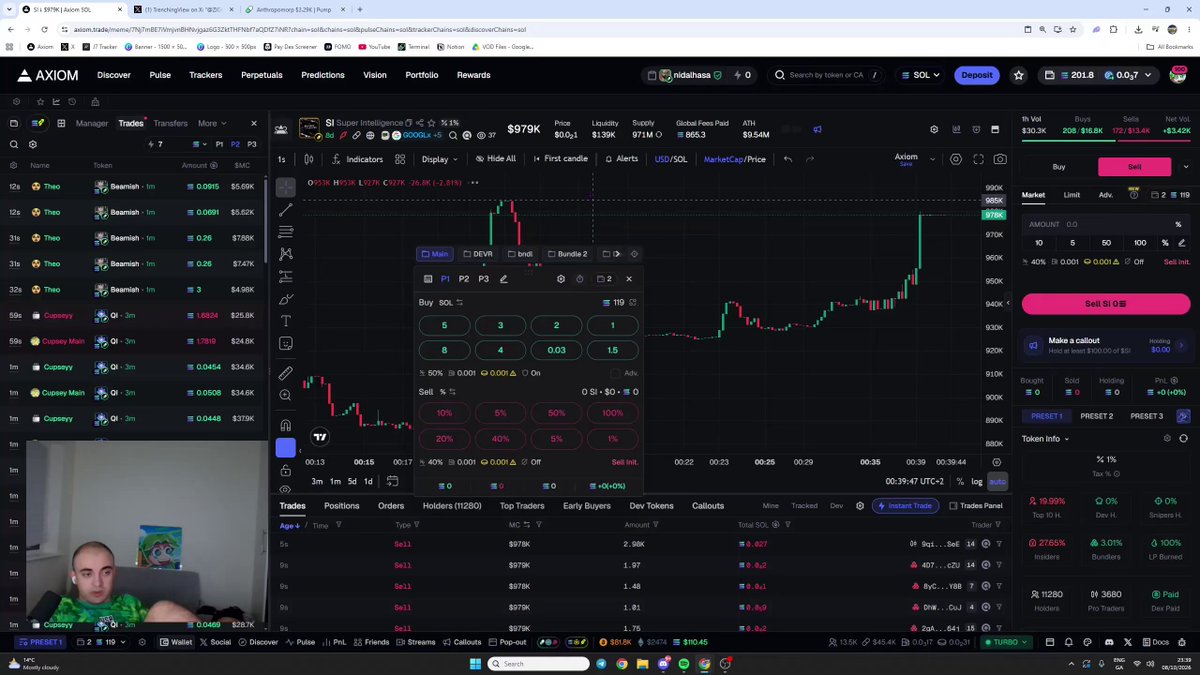
Task: Select the text annotation tool
Action: pyautogui.click(x=286, y=321)
